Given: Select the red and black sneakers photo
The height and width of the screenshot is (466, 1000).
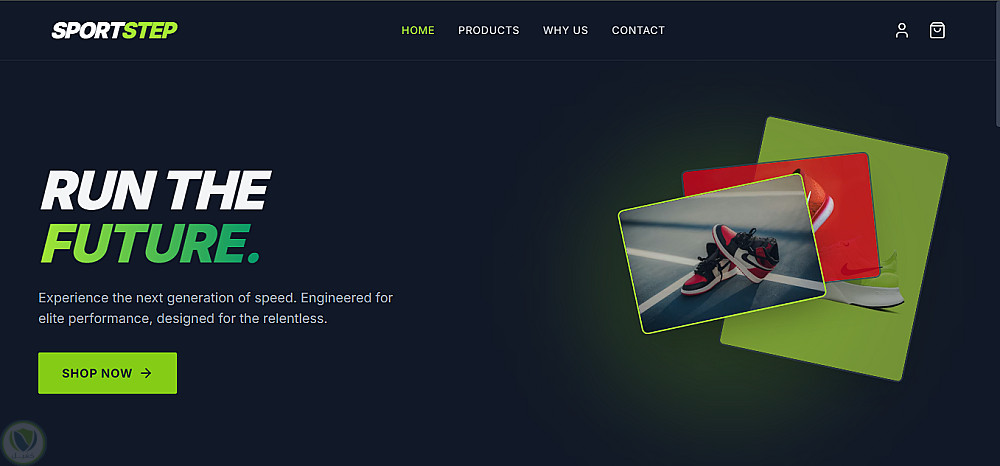Looking at the screenshot, I should [x=722, y=254].
